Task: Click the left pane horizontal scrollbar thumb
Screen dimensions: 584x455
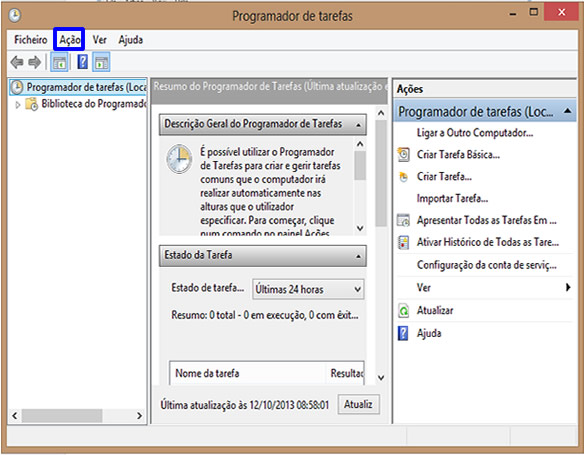Action: click(62, 416)
